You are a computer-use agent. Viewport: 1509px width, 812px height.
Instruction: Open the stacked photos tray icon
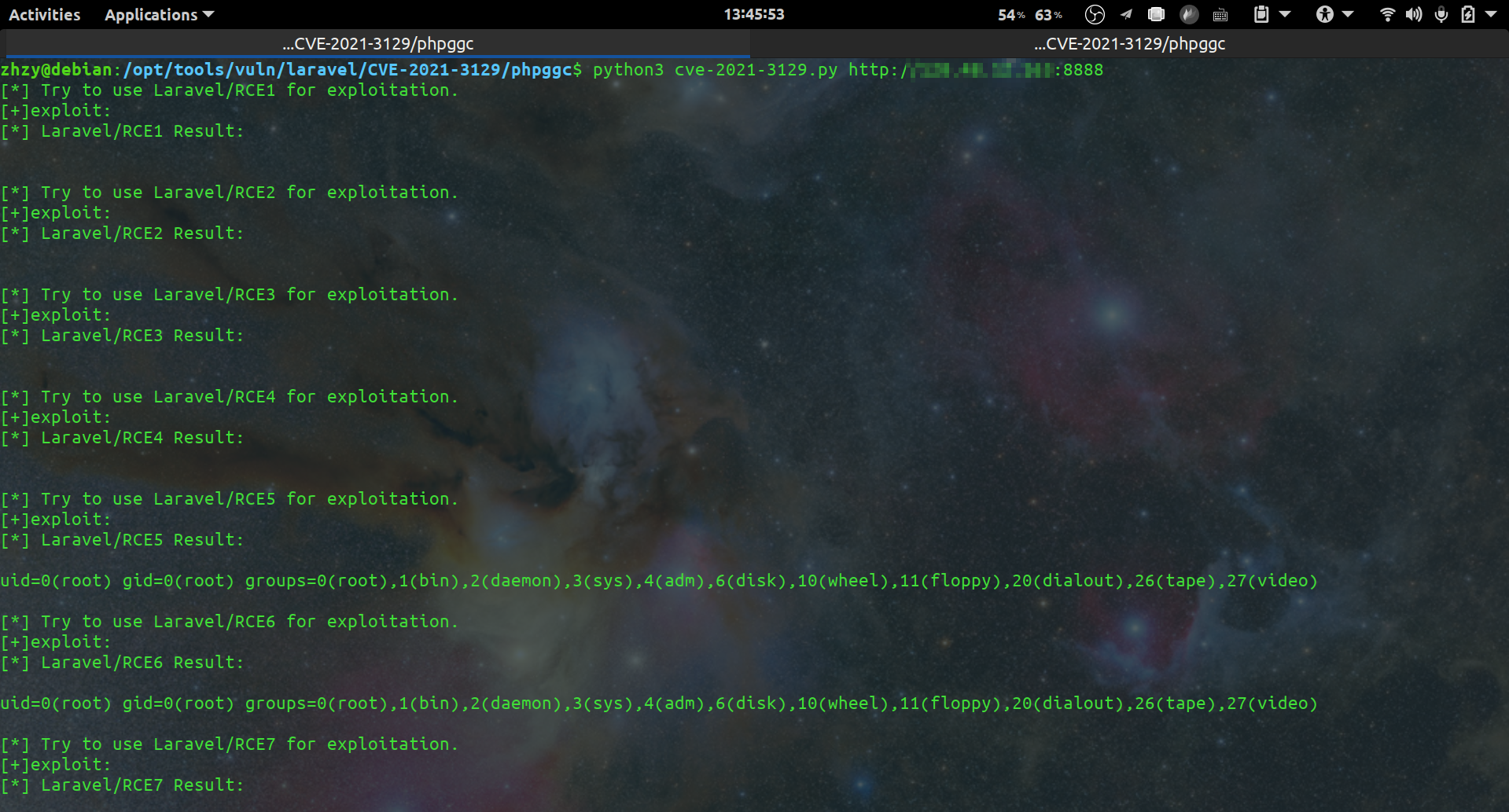point(1156,14)
